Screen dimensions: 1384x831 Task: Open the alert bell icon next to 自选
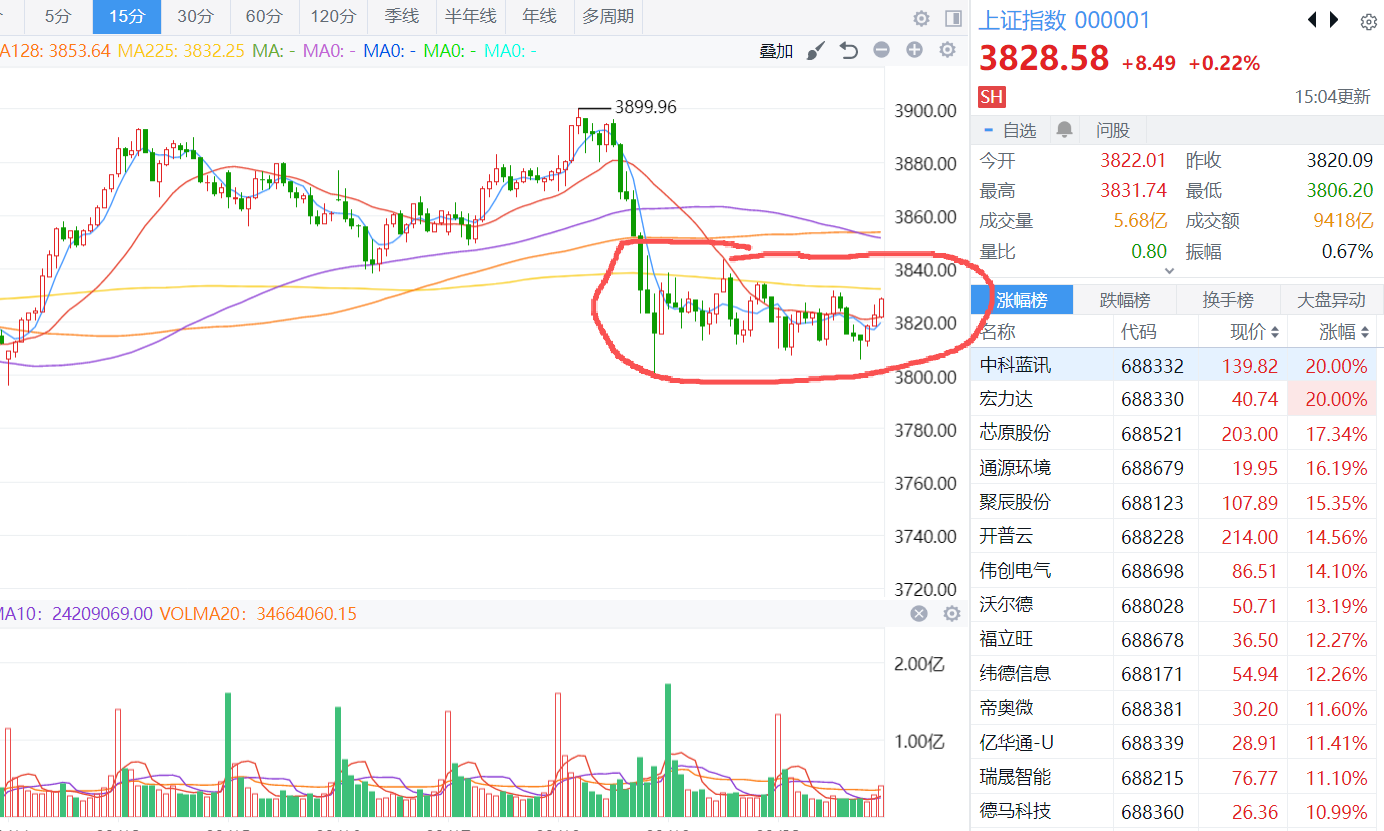coord(1064,130)
